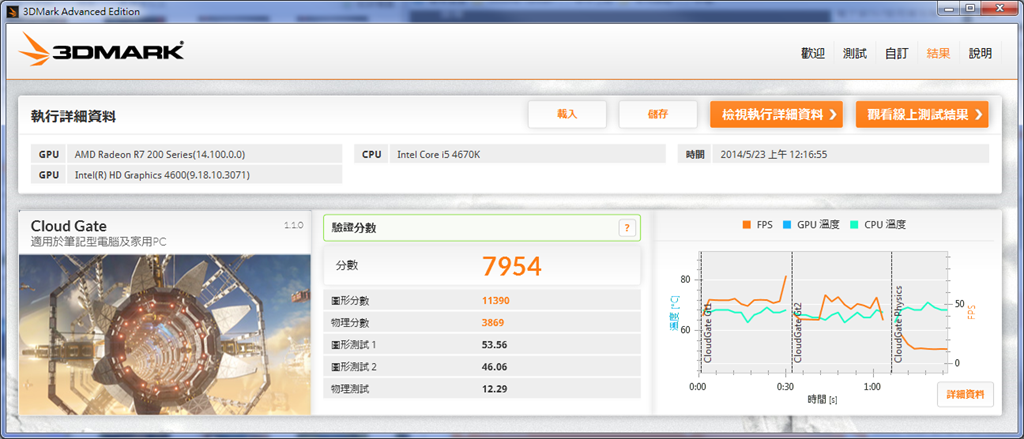Image resolution: width=1024 pixels, height=439 pixels.
Task: Click the orange FPS legend swatch
Action: [746, 225]
